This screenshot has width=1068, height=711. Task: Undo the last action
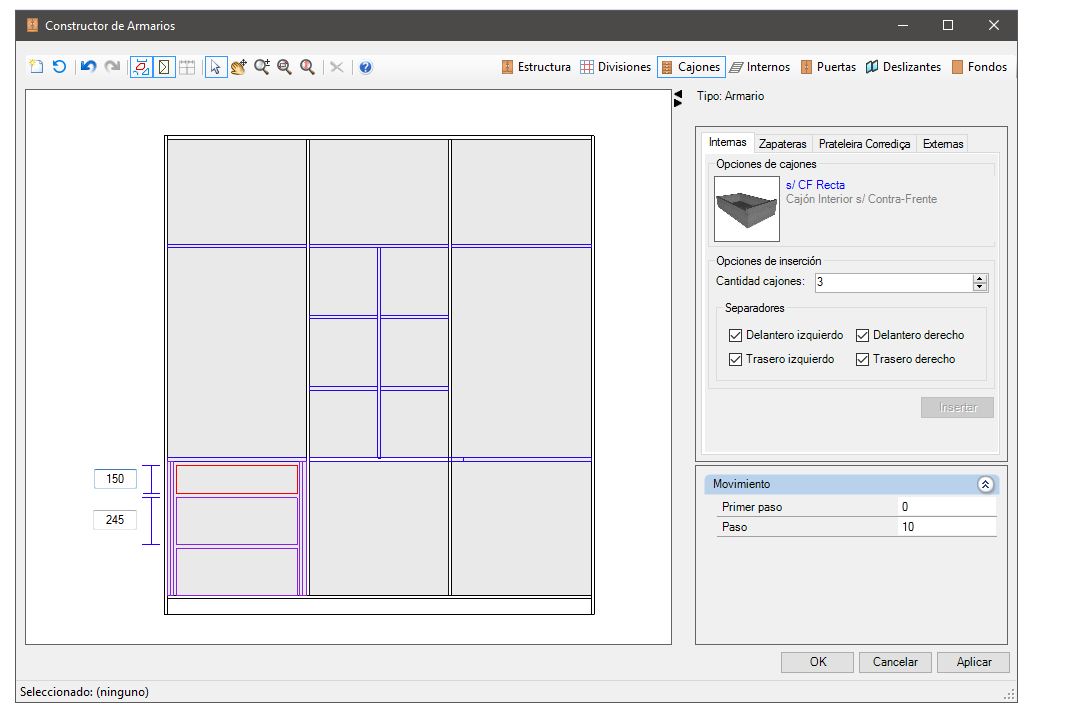(88, 67)
